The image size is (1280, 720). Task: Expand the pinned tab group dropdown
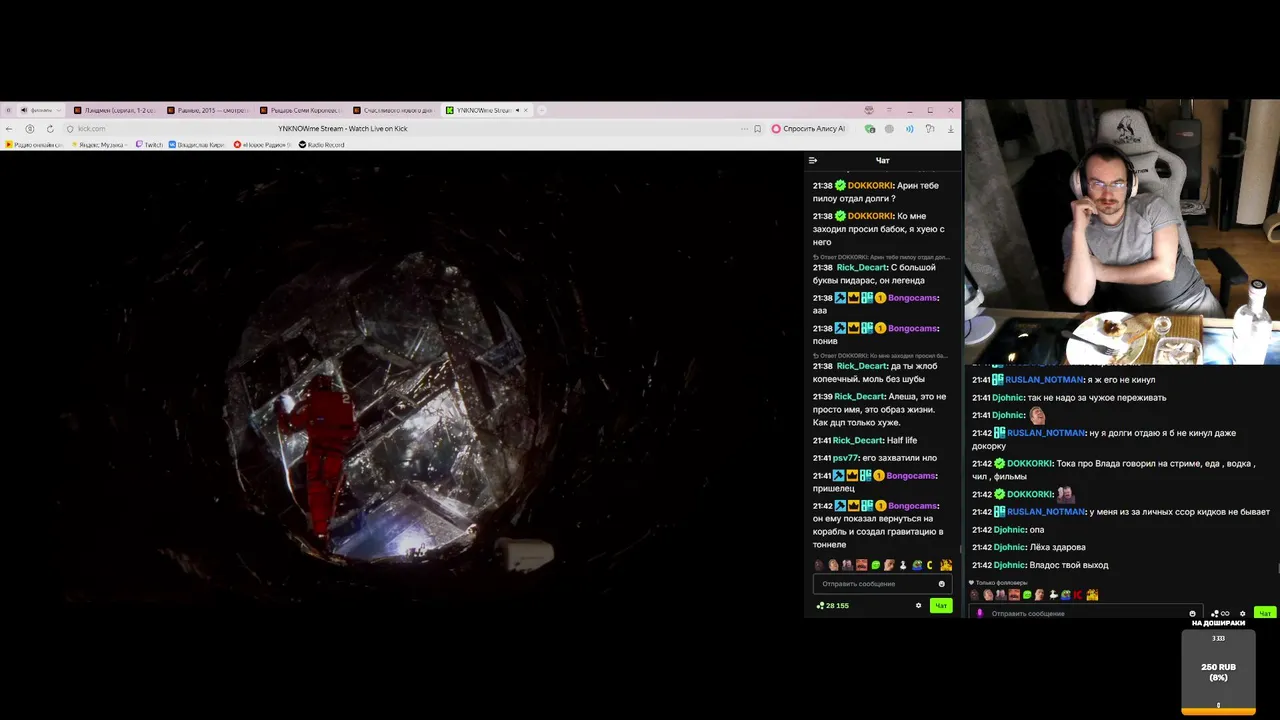point(58,110)
